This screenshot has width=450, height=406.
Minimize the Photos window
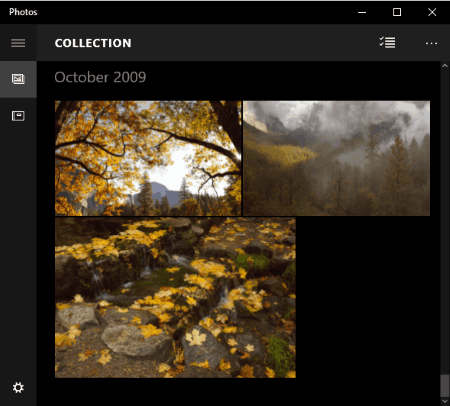[x=362, y=12]
